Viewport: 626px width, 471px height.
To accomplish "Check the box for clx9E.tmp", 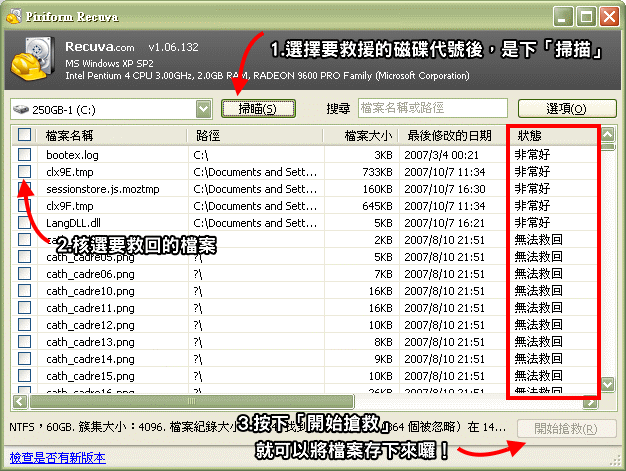I will [24, 172].
